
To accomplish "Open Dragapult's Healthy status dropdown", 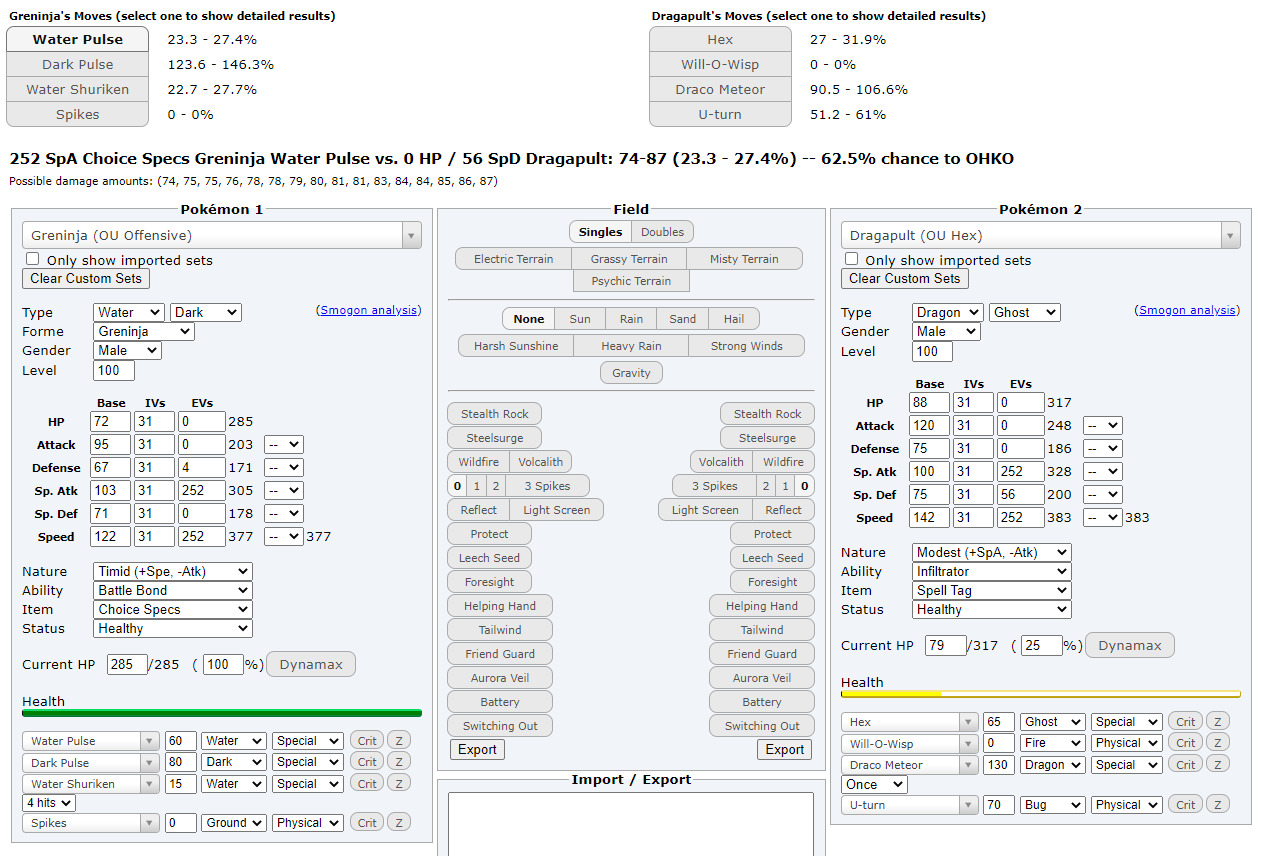I will (992, 609).
